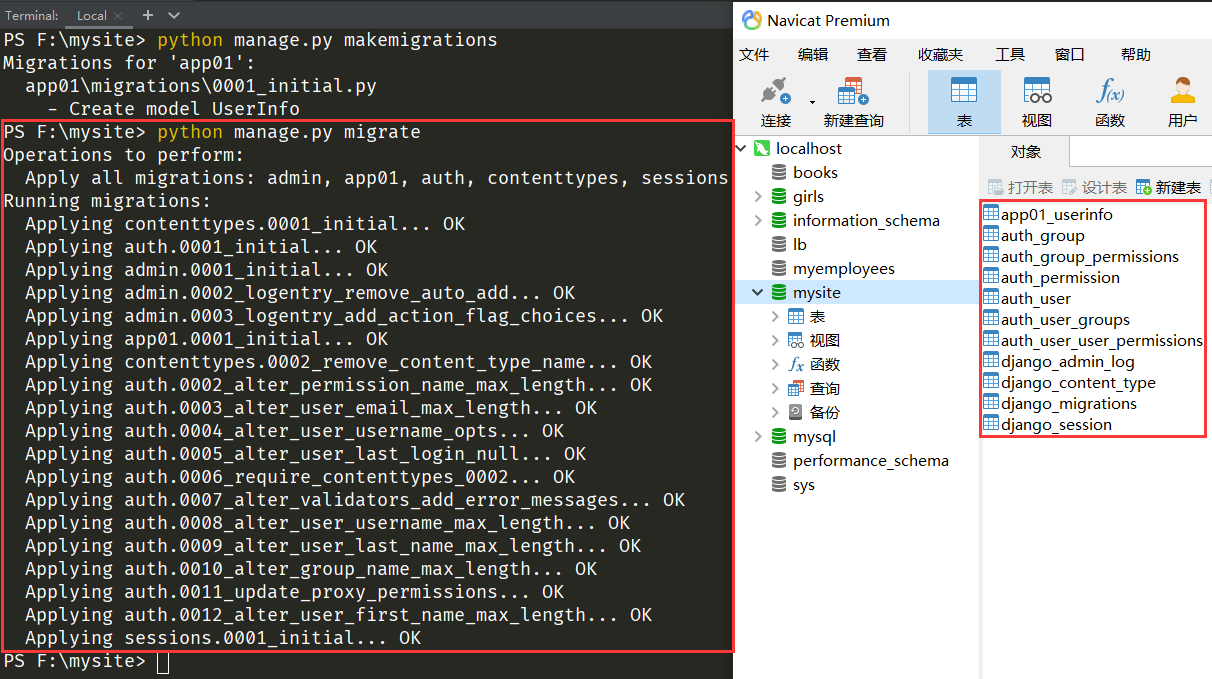
Task: Collapse the mysite database node
Action: point(758,293)
